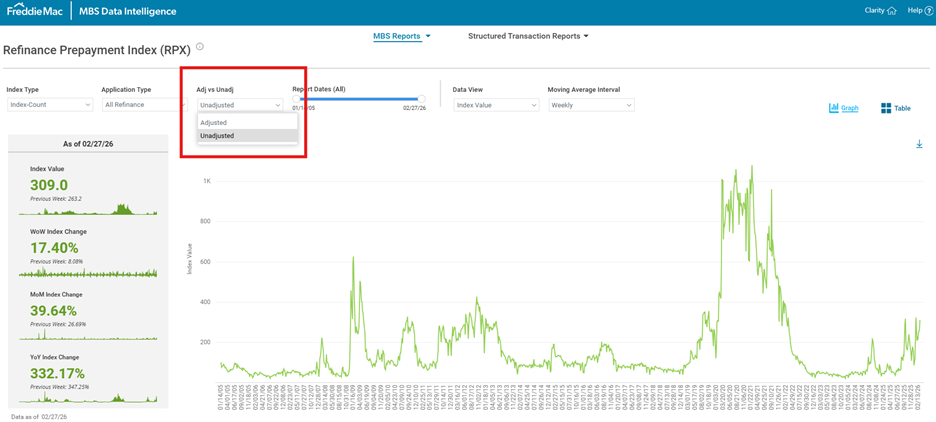Click the WoW Index Change 17.40% value
Screen dimensions: 936x422
pos(54,247)
